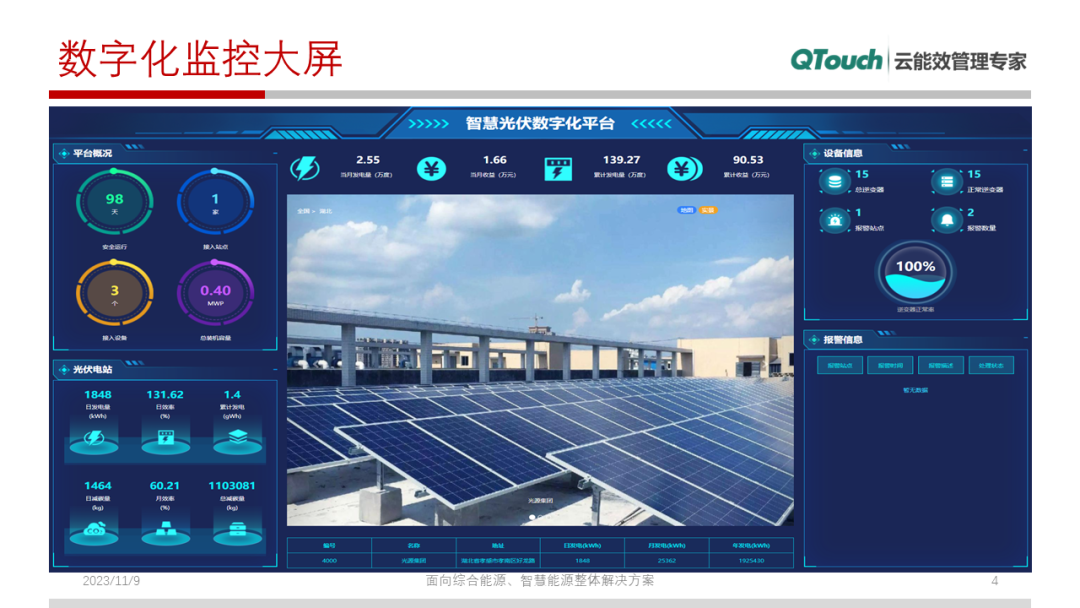The height and width of the screenshot is (608, 1080).
Task: Click the 报警时间 column header button
Action: click(x=890, y=365)
